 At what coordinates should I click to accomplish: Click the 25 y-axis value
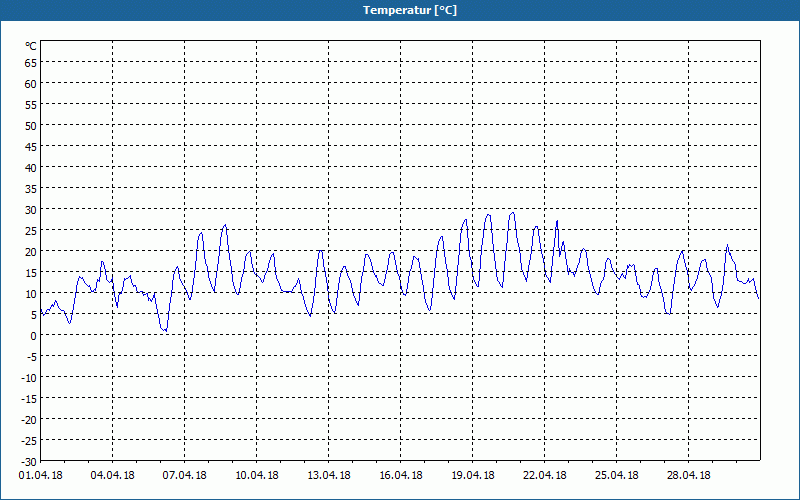pyautogui.click(x=31, y=231)
